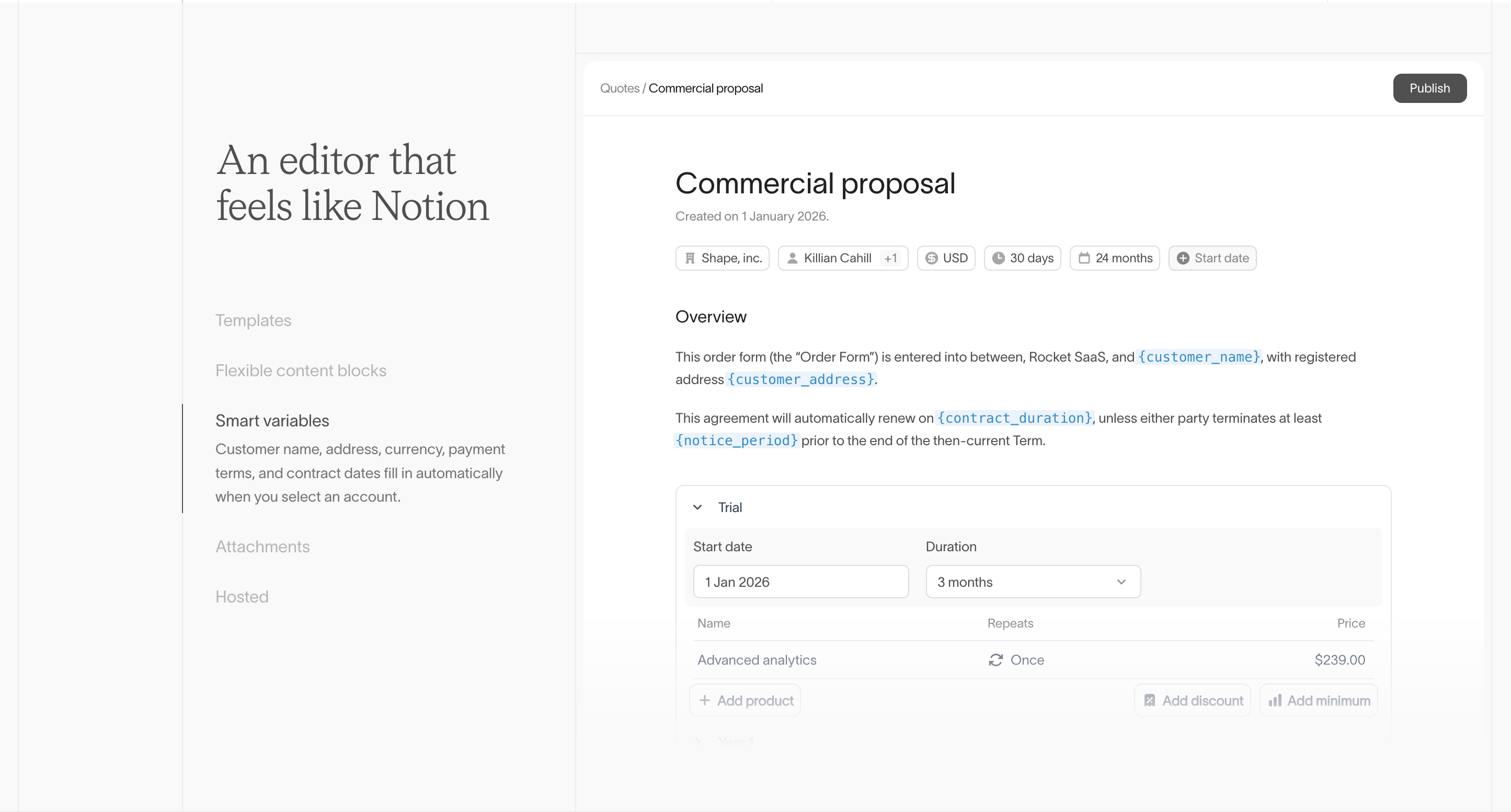Click the Shape, inc. customer chip
The image size is (1511, 812).
pos(723,258)
